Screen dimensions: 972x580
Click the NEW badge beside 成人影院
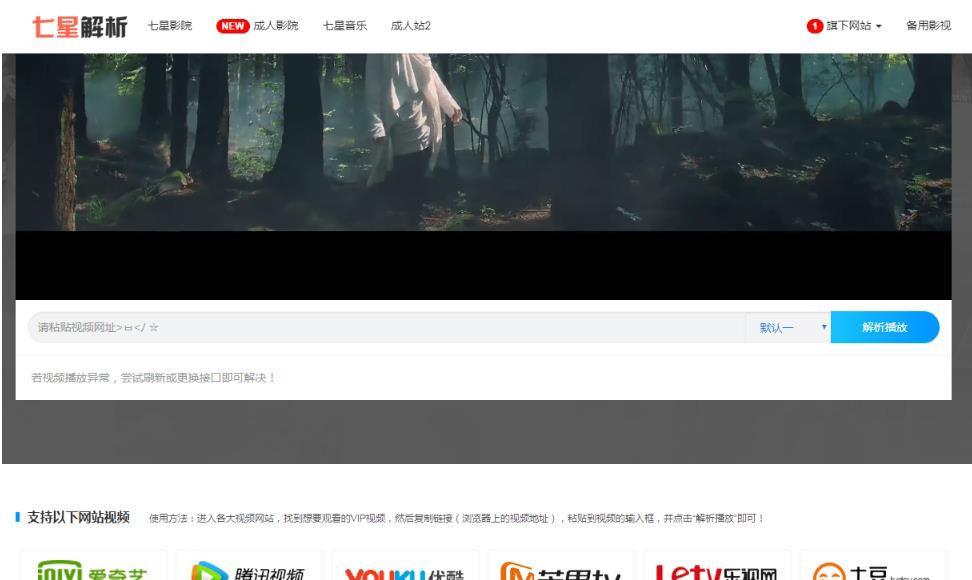click(233, 26)
